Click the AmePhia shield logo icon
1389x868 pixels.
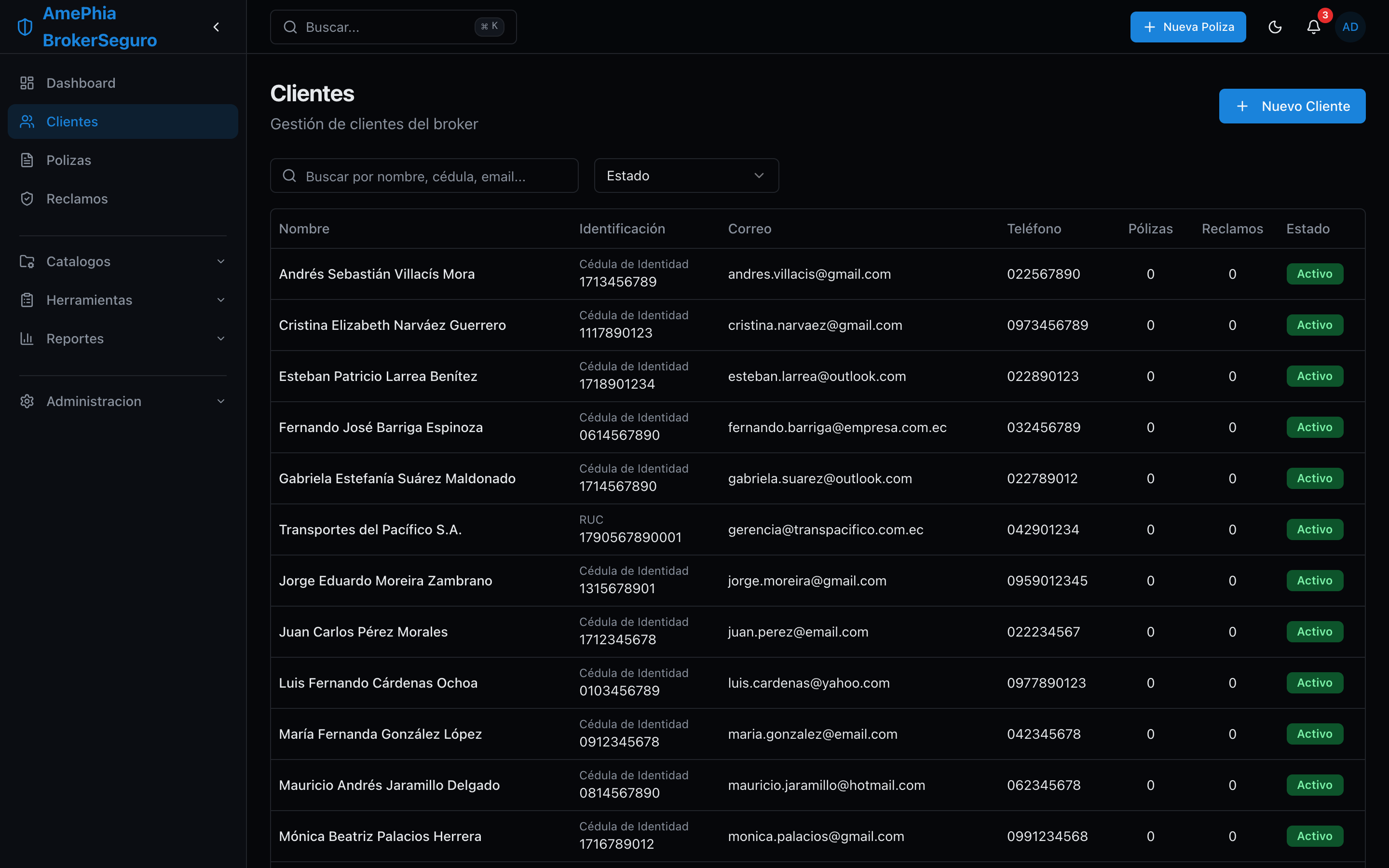click(x=25, y=27)
